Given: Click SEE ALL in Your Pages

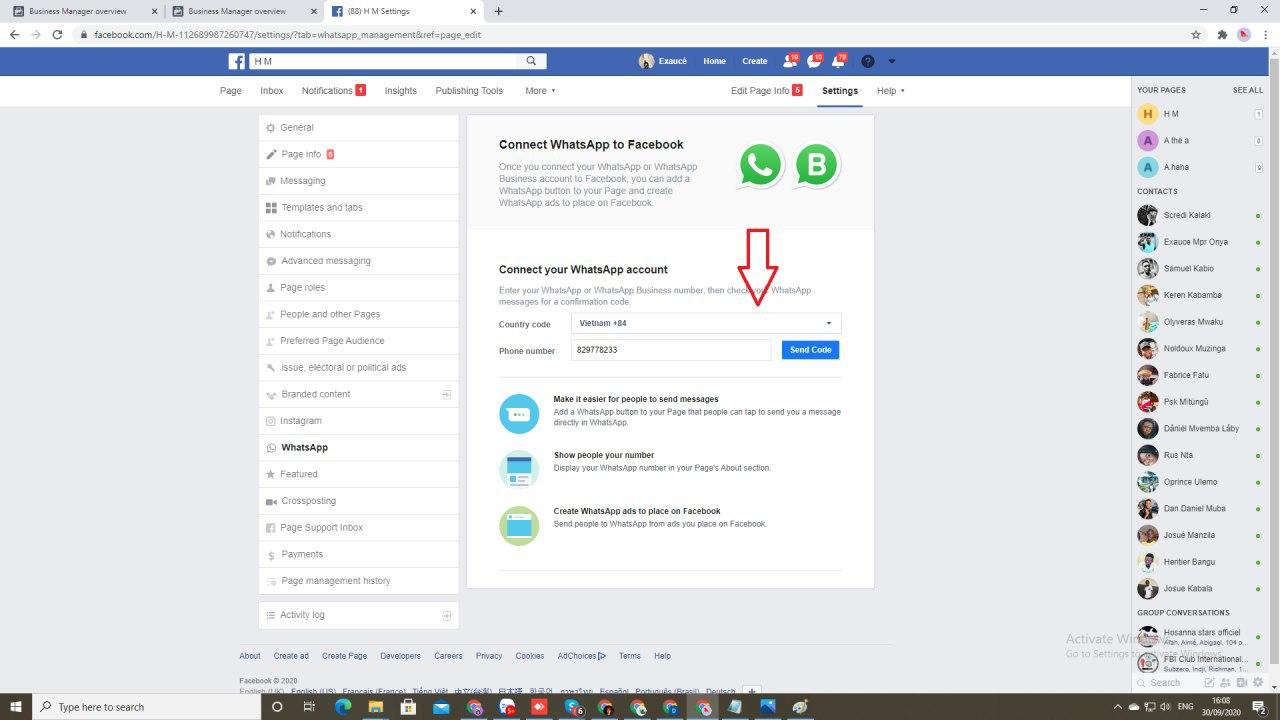Looking at the screenshot, I should point(1248,90).
